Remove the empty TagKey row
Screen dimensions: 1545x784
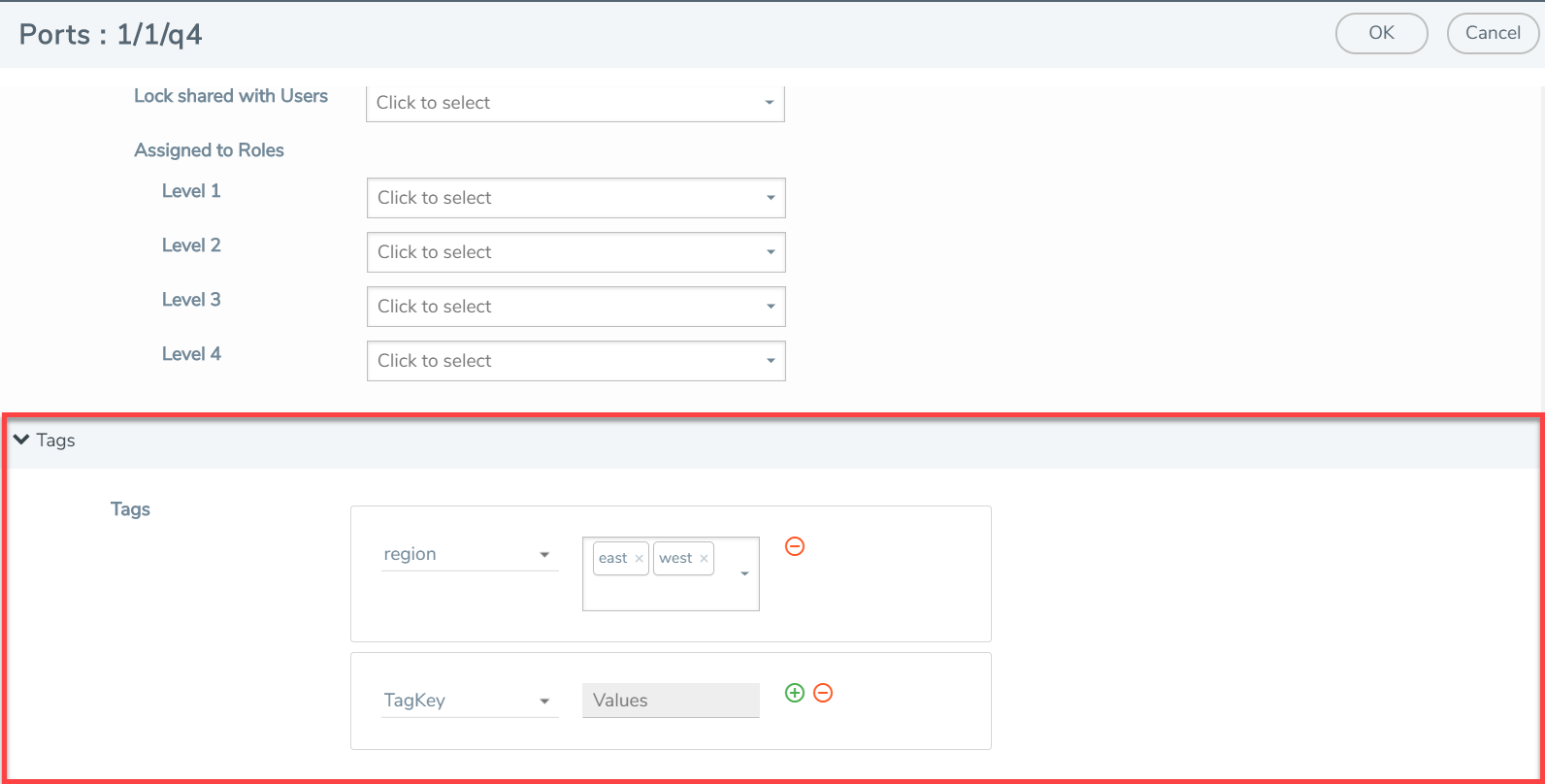pos(822,693)
